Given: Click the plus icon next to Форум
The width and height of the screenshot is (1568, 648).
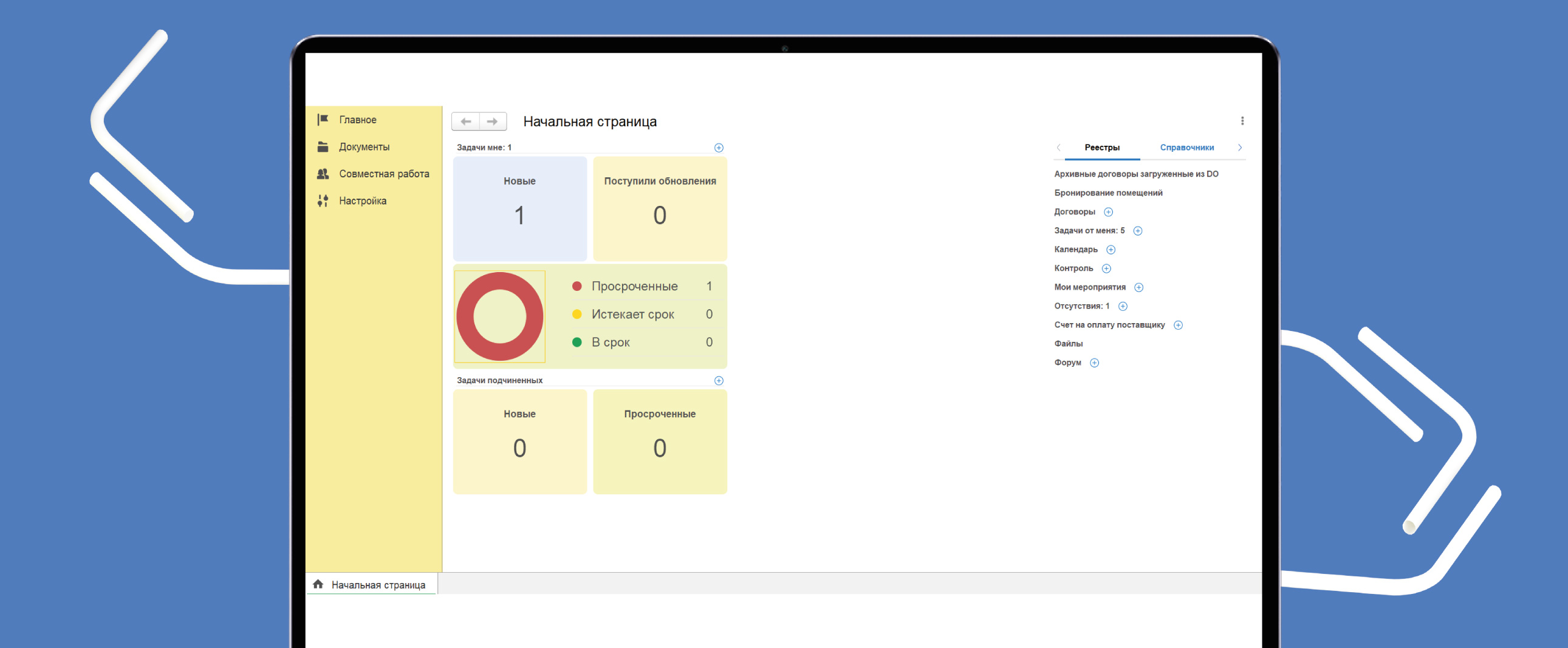Looking at the screenshot, I should (1094, 363).
